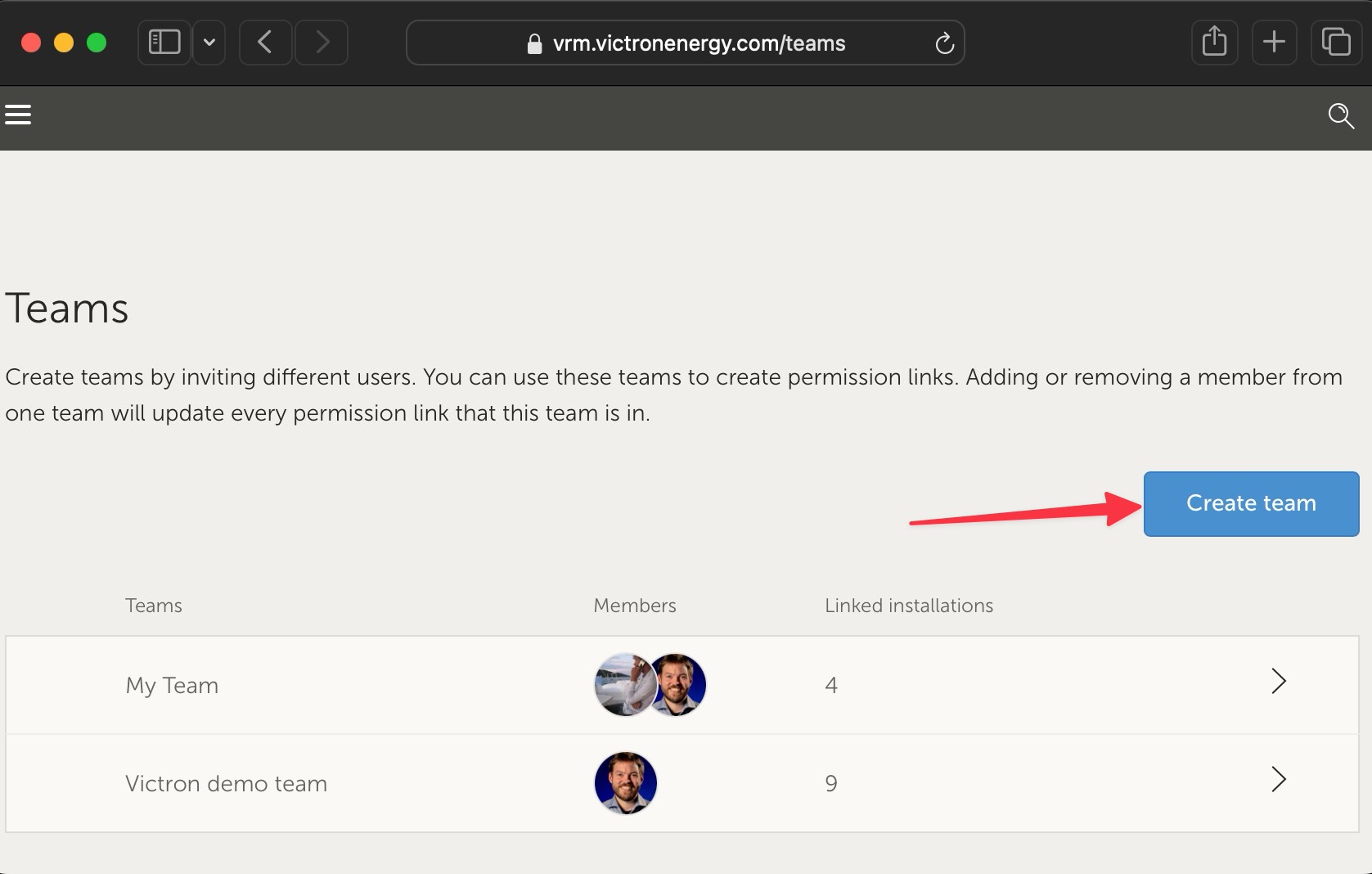The height and width of the screenshot is (874, 1372).
Task: Open the hamburger navigation menu
Action: tap(18, 115)
